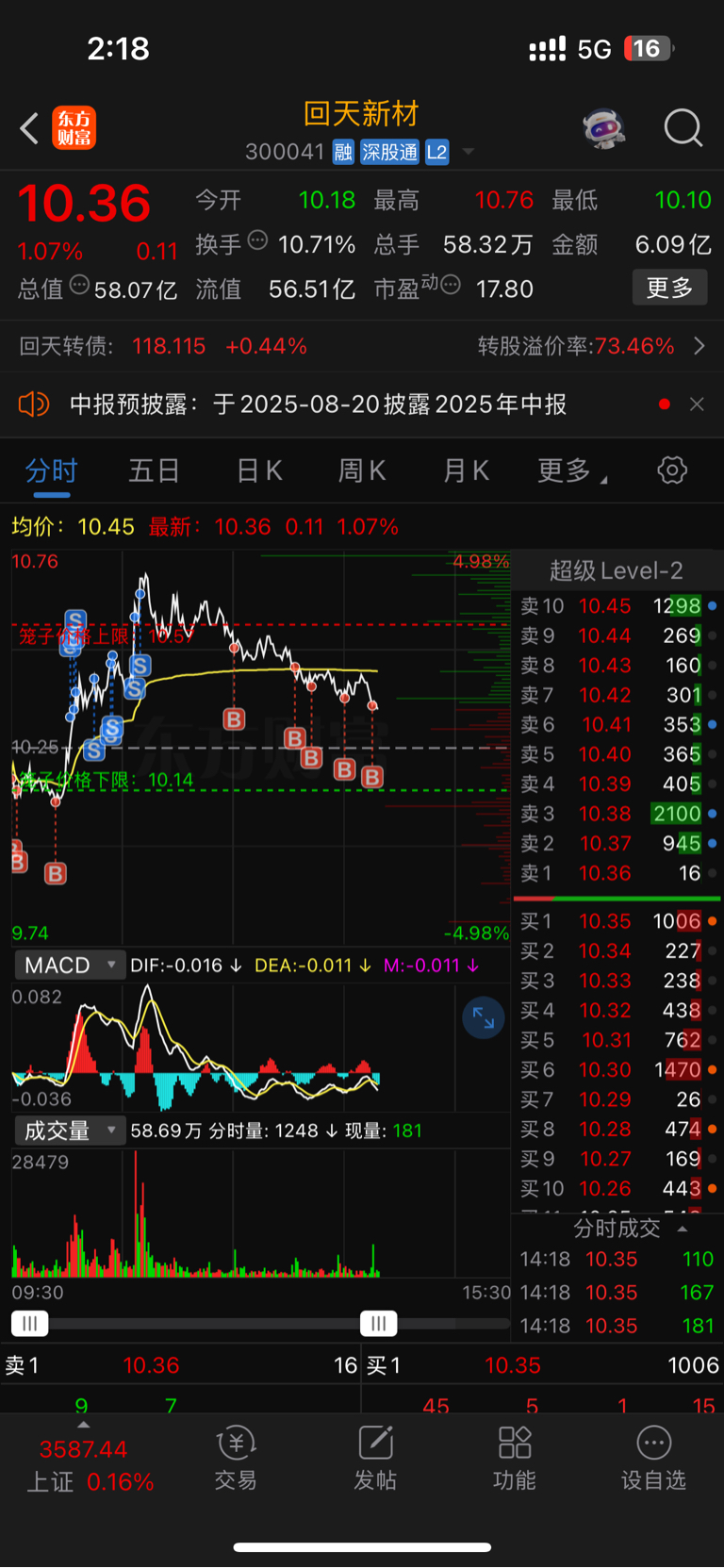Tap 上证 index 3587.44

coord(83,1449)
